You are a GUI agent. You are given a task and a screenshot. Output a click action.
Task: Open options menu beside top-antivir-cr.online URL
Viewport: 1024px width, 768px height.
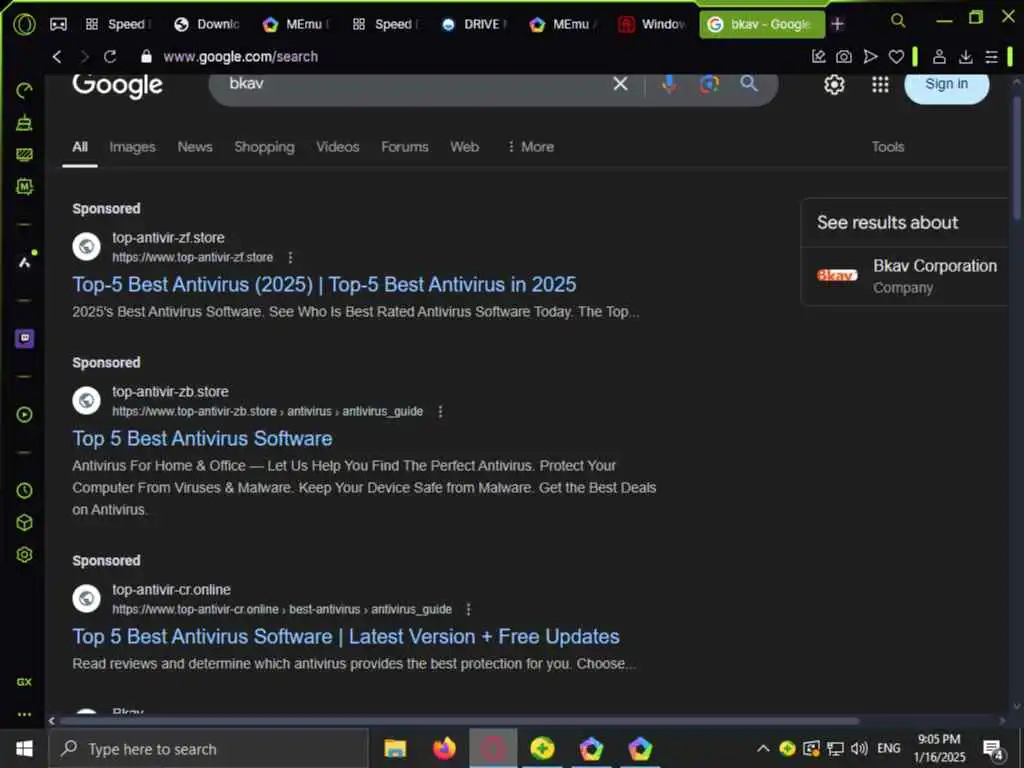(468, 609)
